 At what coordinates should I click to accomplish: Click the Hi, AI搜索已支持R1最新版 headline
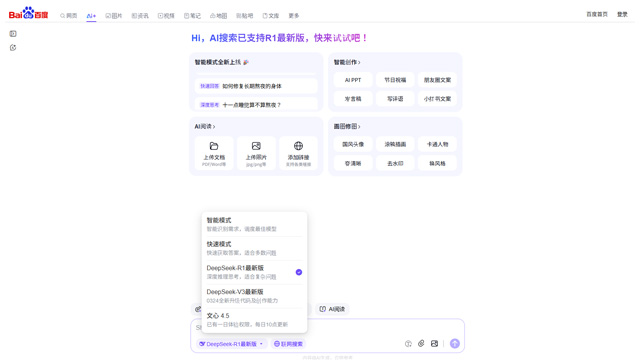coord(280,38)
